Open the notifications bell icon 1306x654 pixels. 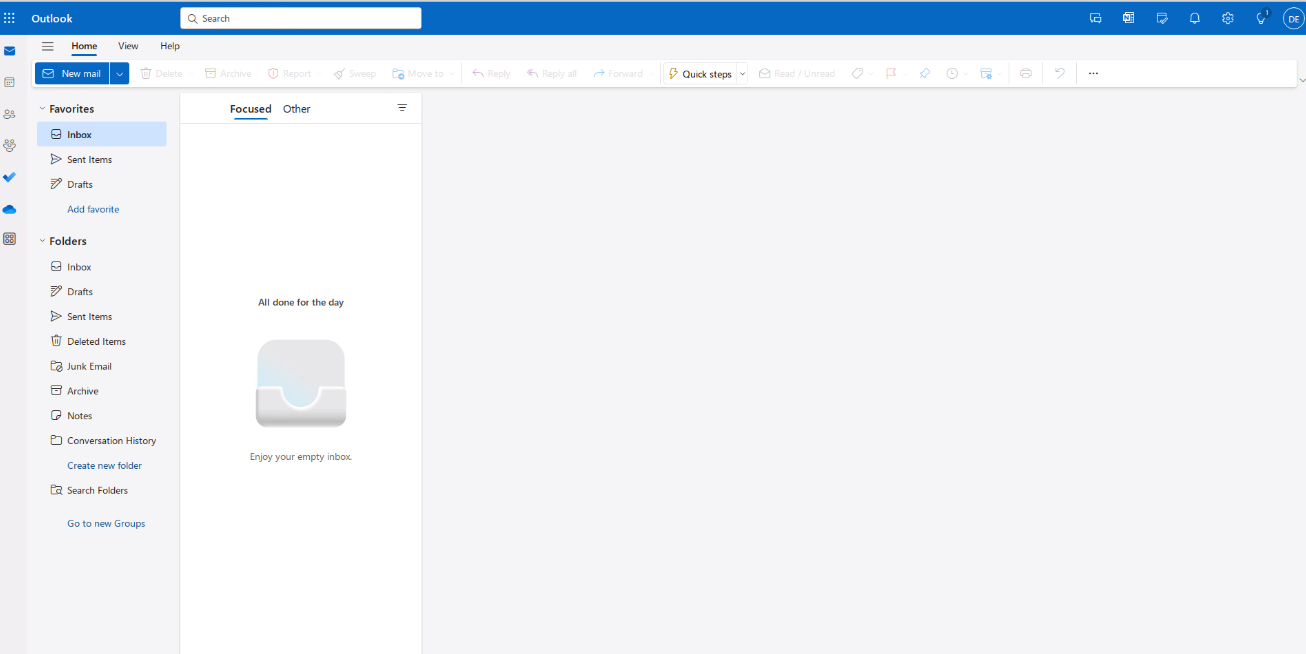(1194, 18)
